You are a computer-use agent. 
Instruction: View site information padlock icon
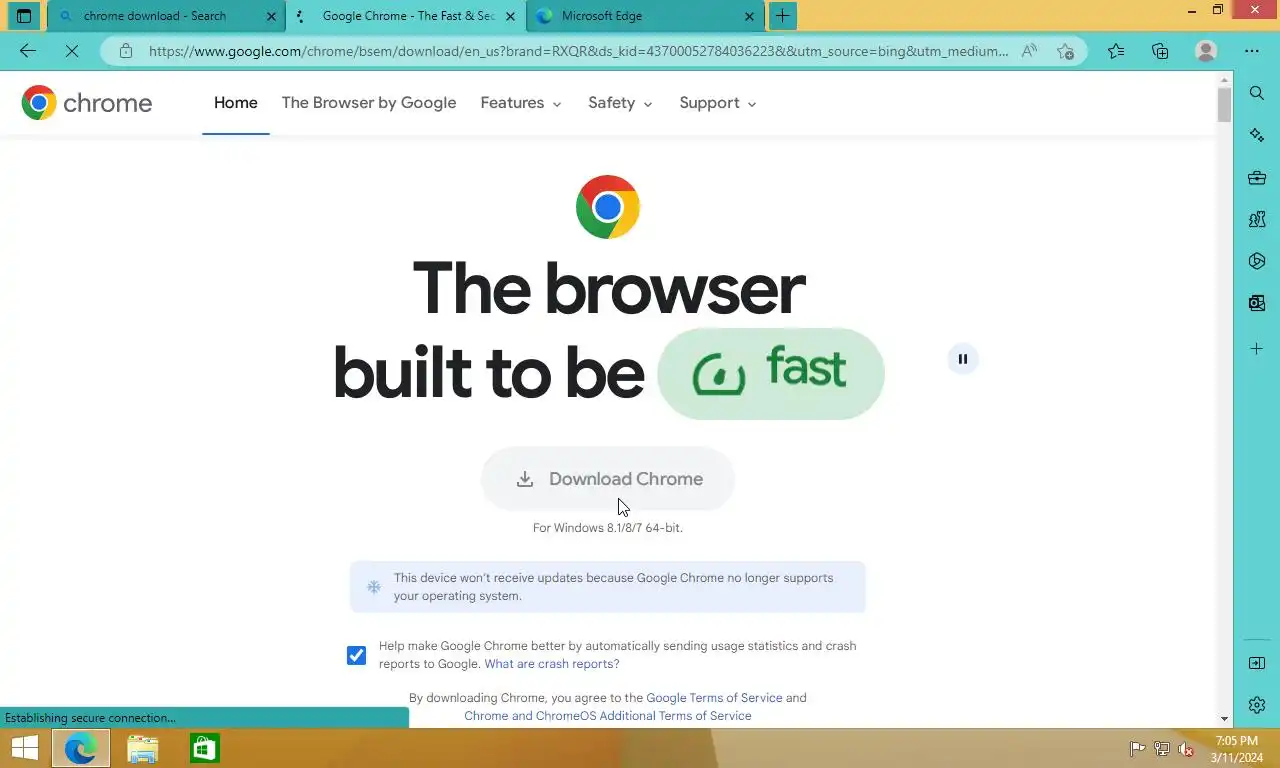125,51
